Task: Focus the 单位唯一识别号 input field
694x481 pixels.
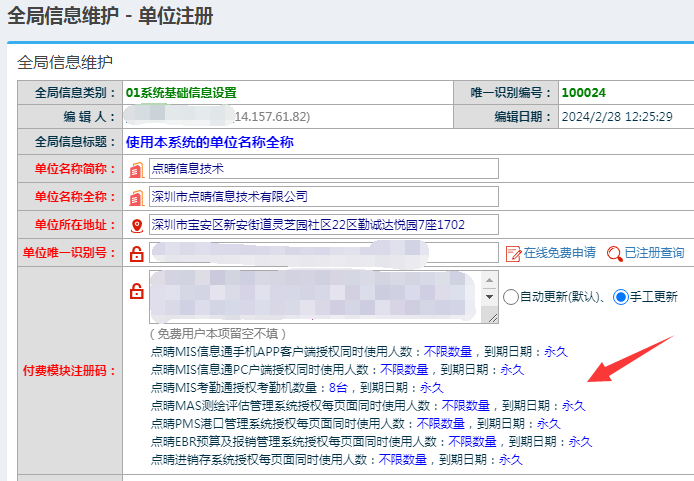Action: [322, 253]
